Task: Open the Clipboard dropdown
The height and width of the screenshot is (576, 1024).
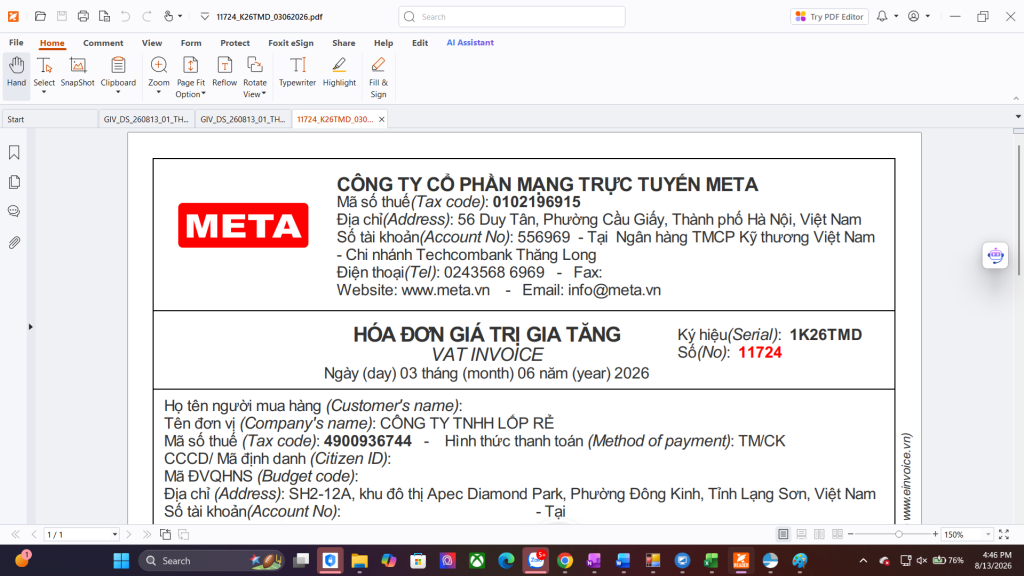Action: pos(118,93)
